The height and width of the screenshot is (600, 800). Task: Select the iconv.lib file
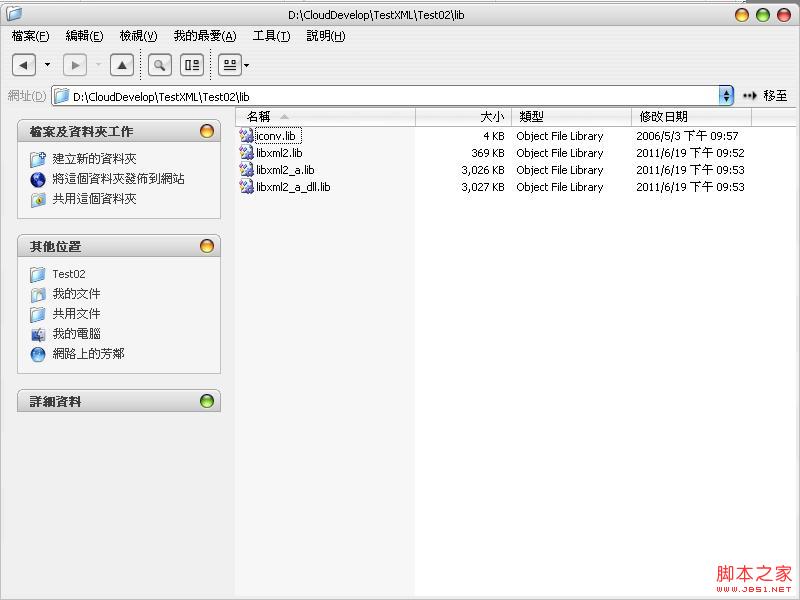(276, 136)
